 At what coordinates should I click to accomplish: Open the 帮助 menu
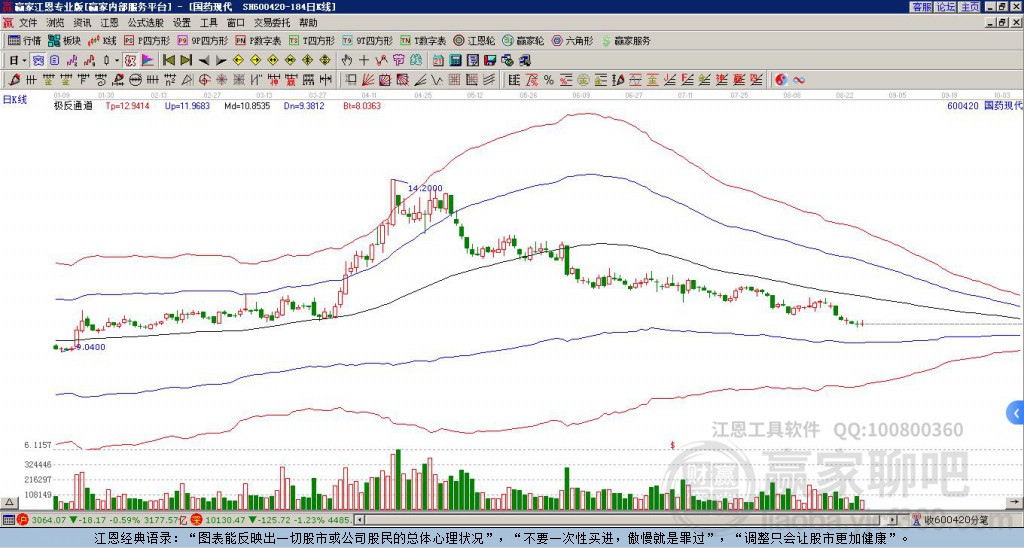tap(308, 23)
